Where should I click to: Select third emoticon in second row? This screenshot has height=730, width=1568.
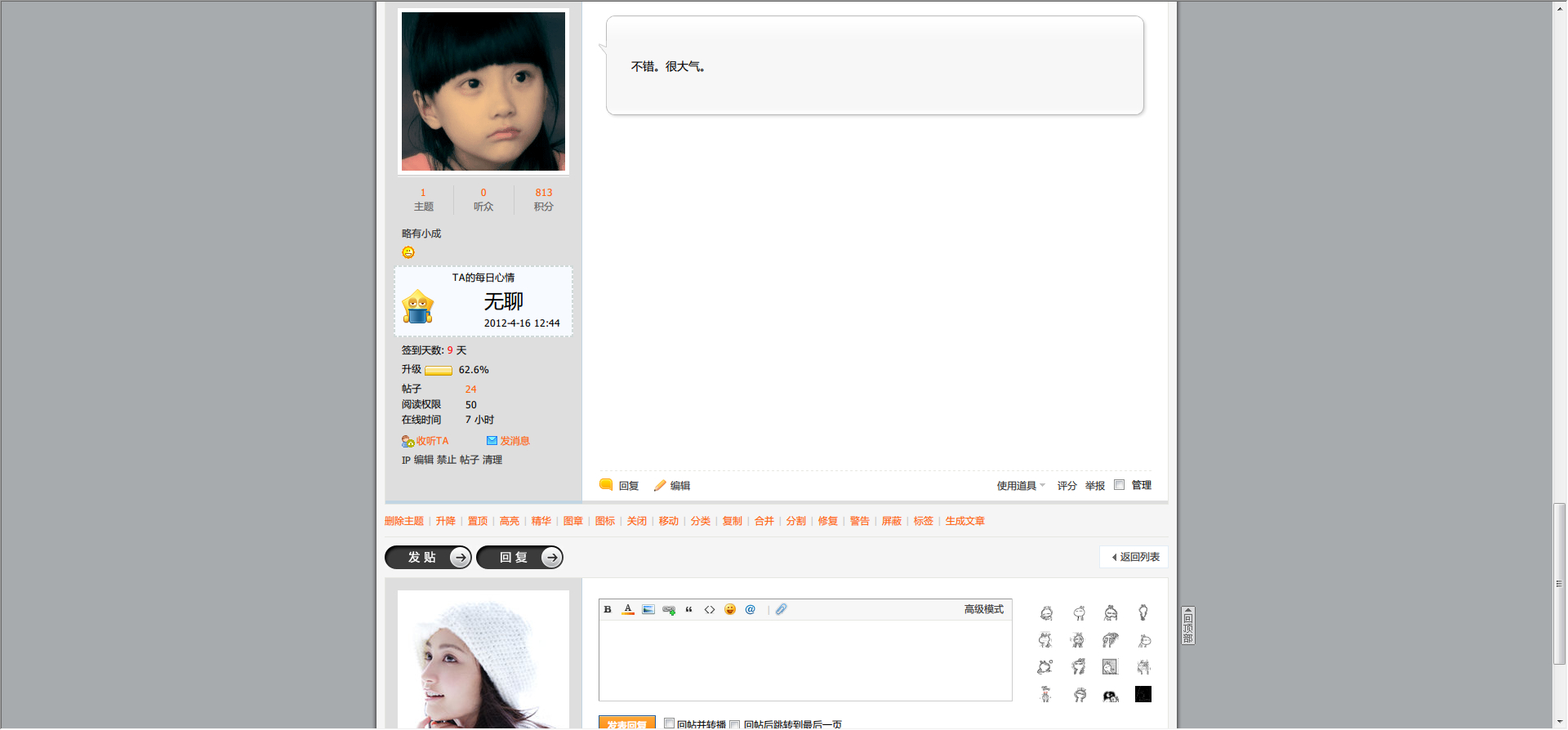(x=1111, y=640)
